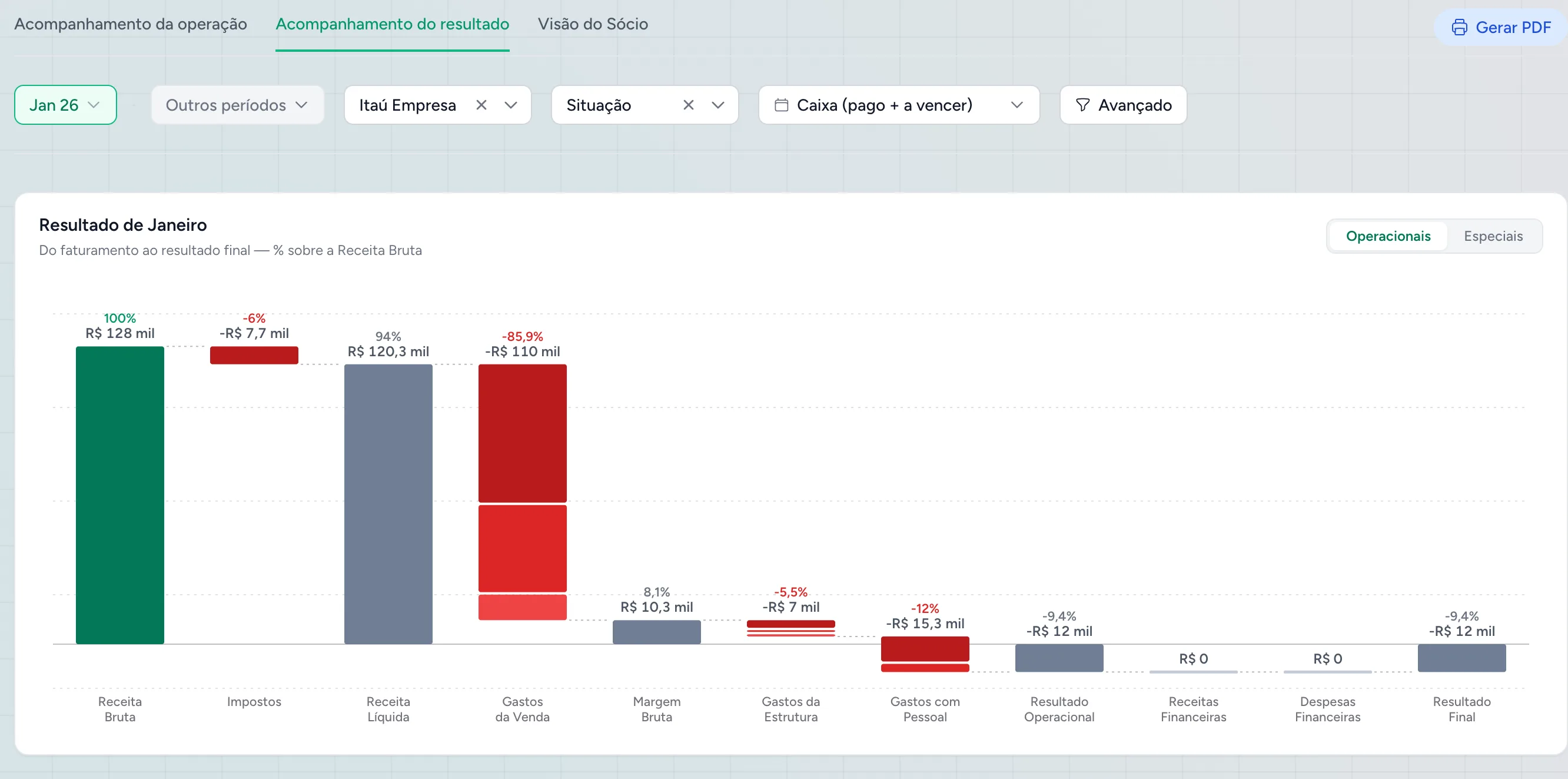Click the -R$ 7 mil label

(790, 607)
